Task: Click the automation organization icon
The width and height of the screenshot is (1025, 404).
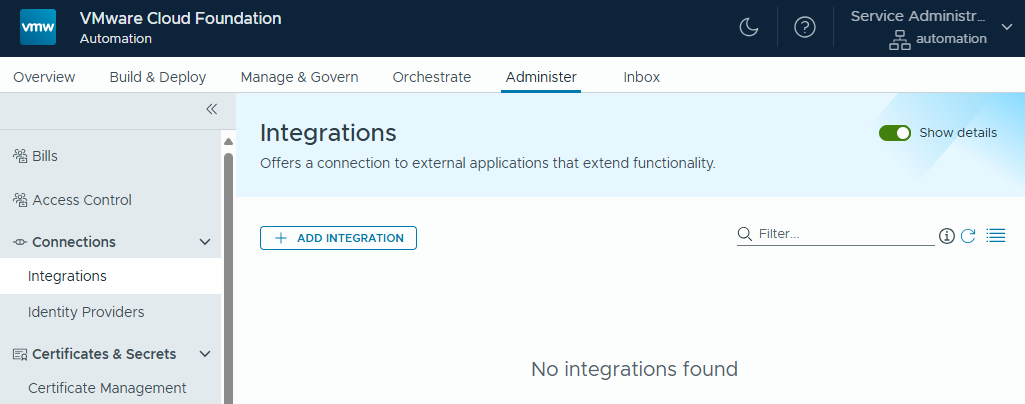Action: (x=900, y=39)
